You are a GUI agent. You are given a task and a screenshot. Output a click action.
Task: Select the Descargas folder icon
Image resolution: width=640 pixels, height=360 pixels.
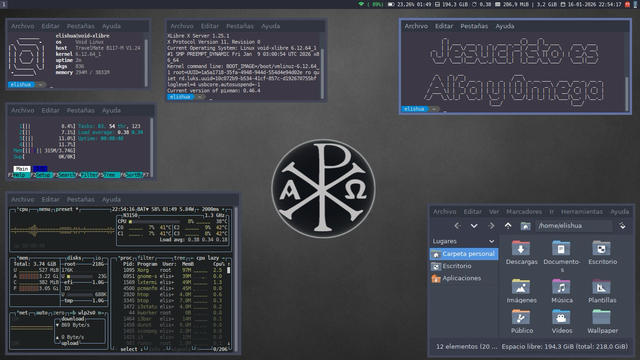click(x=521, y=248)
